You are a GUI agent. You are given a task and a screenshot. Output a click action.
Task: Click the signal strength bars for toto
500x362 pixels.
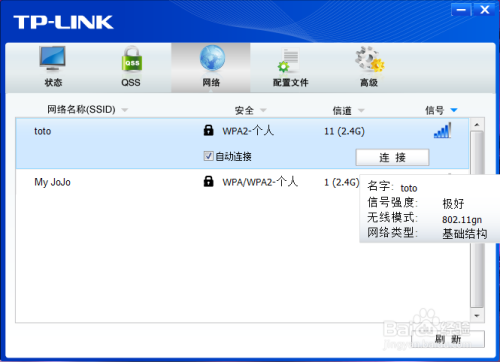click(x=442, y=130)
